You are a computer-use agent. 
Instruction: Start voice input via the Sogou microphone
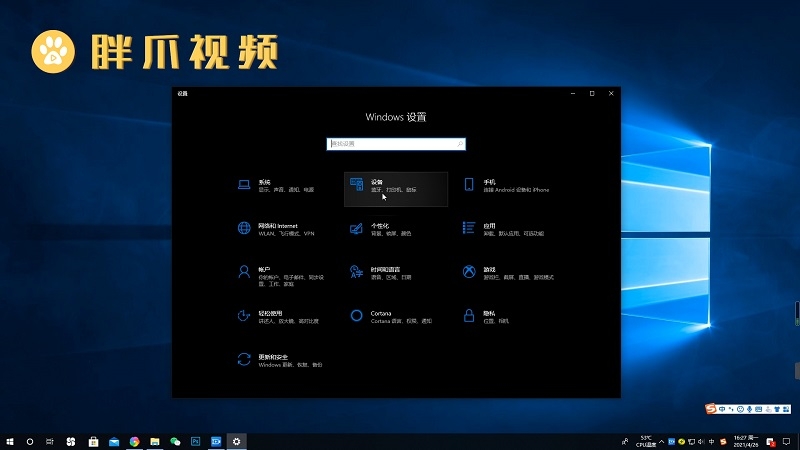pos(749,409)
